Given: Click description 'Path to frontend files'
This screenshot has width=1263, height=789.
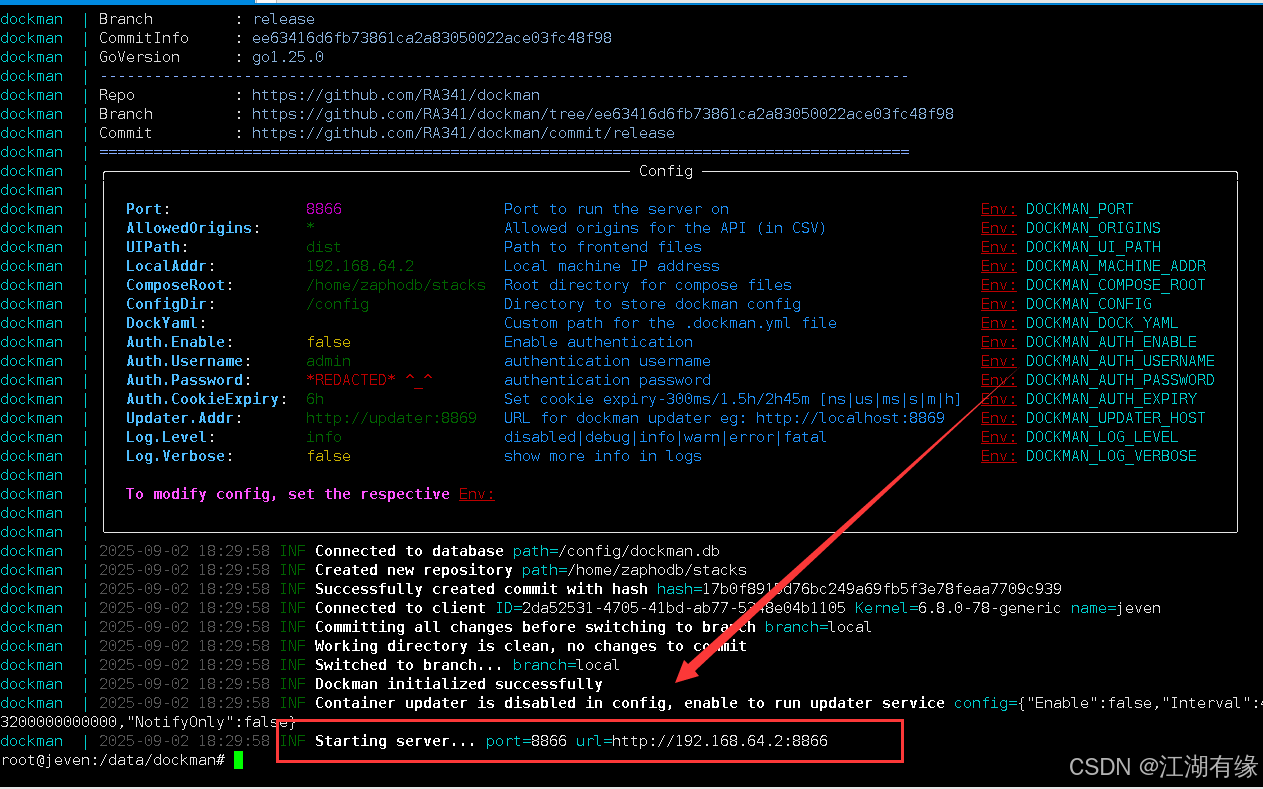Looking at the screenshot, I should 603,247.
